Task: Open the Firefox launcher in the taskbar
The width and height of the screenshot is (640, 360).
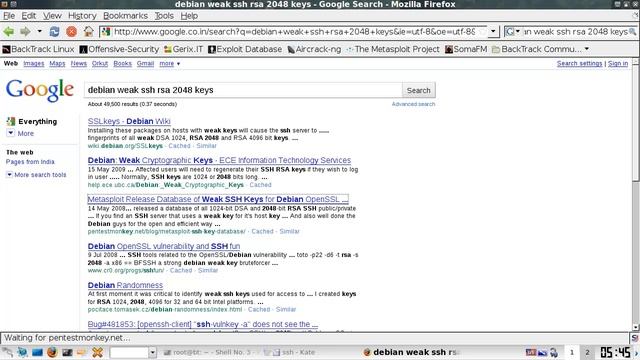Action: pos(52,352)
